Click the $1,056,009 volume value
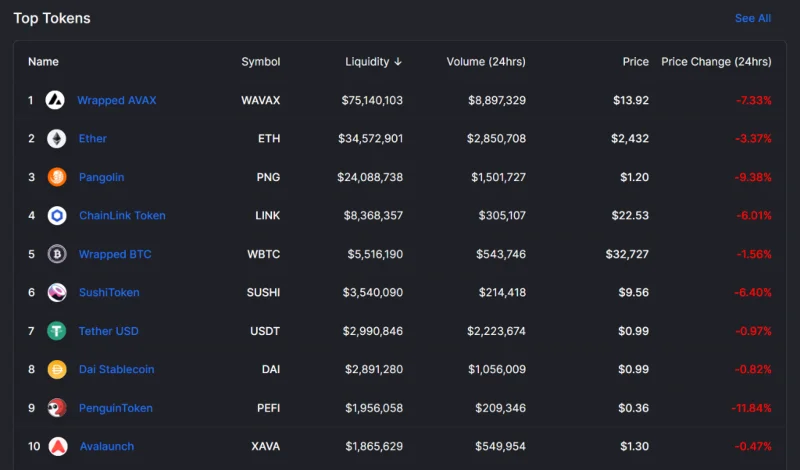 [x=497, y=369]
